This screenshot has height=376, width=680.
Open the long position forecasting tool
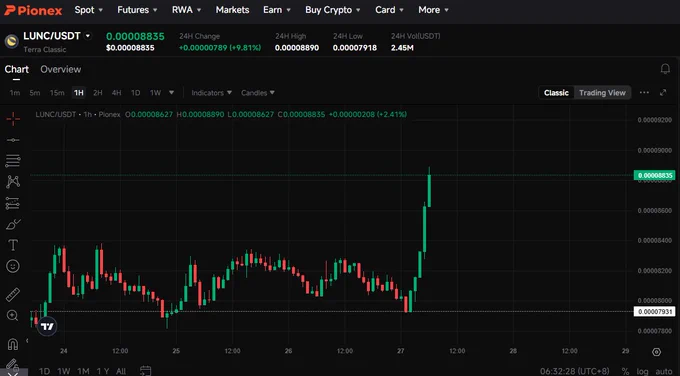(13, 203)
